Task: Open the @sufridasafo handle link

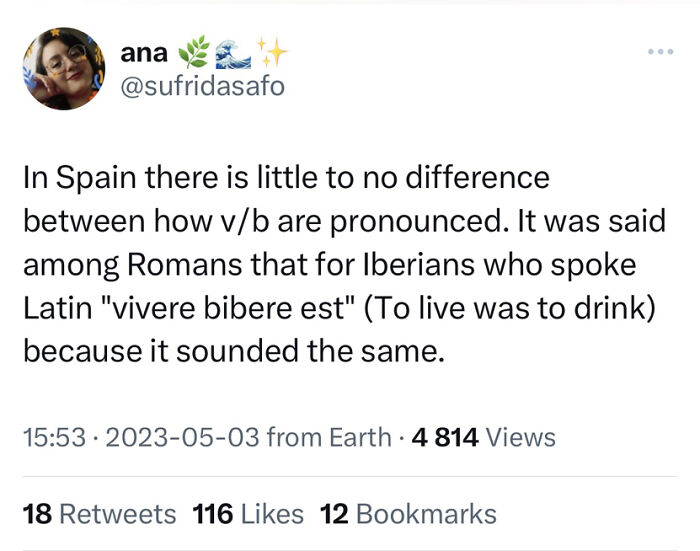Action: tap(201, 87)
